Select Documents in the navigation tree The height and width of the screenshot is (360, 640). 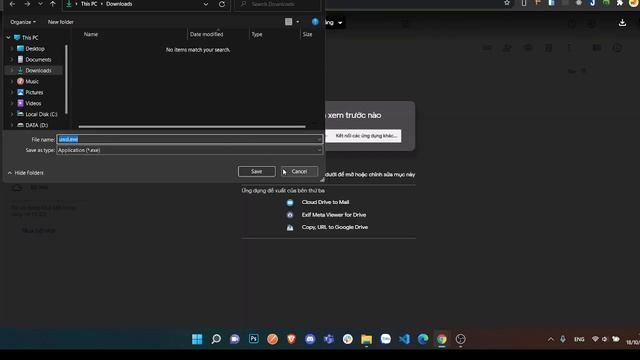[x=38, y=60]
